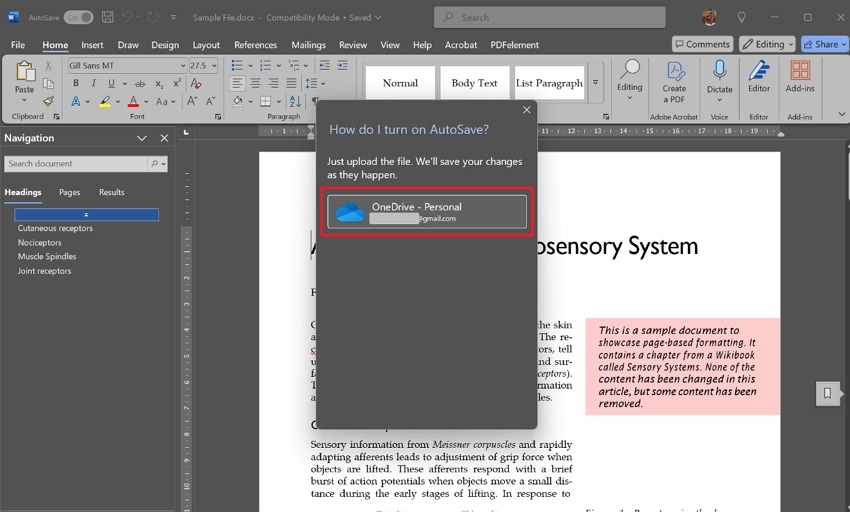Switch to the References tab
The width and height of the screenshot is (850, 512).
255,45
